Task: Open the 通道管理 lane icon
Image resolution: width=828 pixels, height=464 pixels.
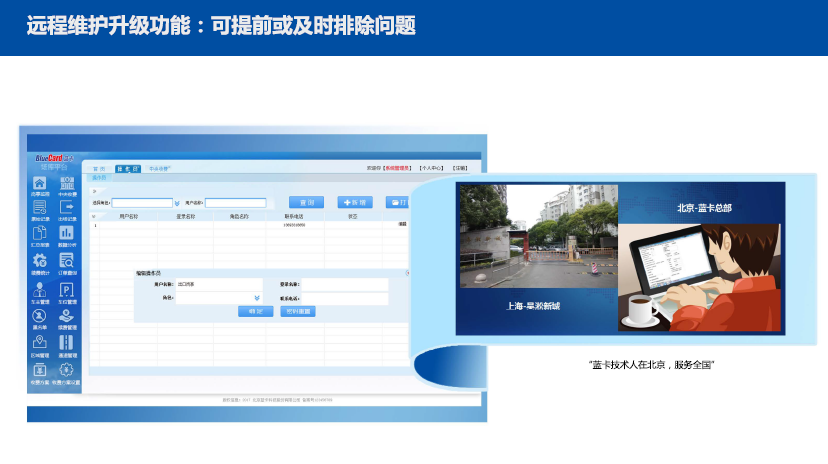Action: pos(66,343)
